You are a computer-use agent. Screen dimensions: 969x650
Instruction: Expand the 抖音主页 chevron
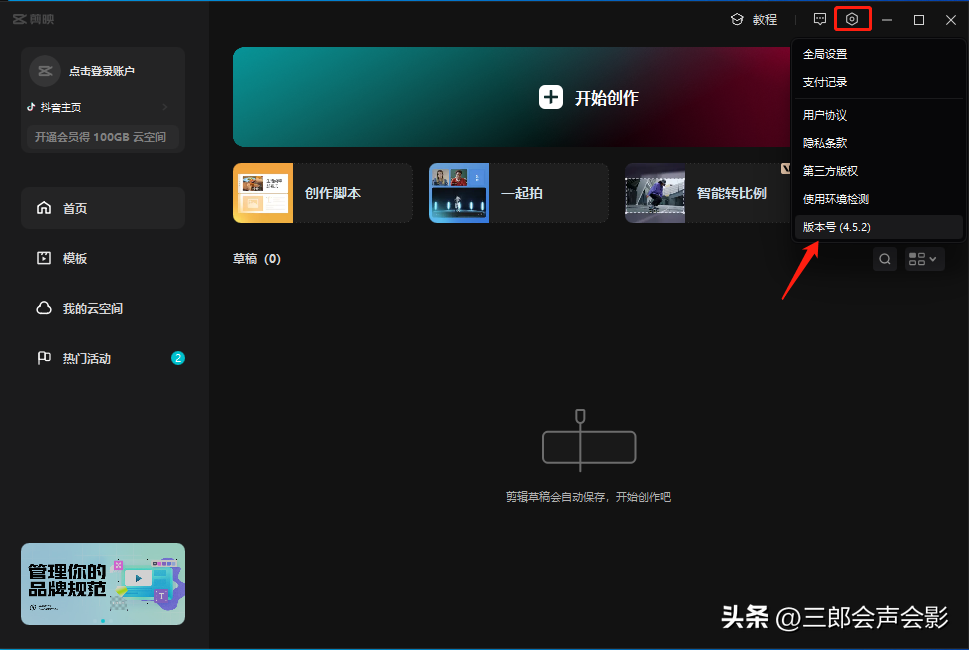(x=165, y=107)
